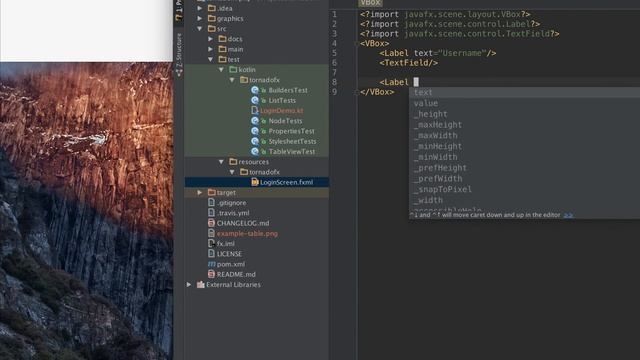Viewport: 640px width, 360px height.
Task: Select LoginScreen.fxml in project tree
Action: (257, 182)
